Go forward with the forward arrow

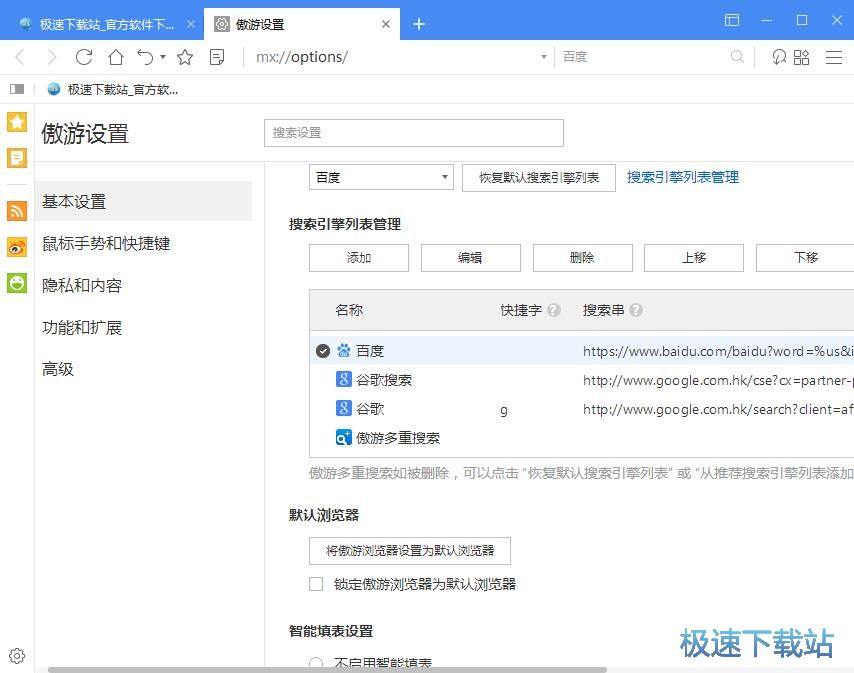(52, 57)
